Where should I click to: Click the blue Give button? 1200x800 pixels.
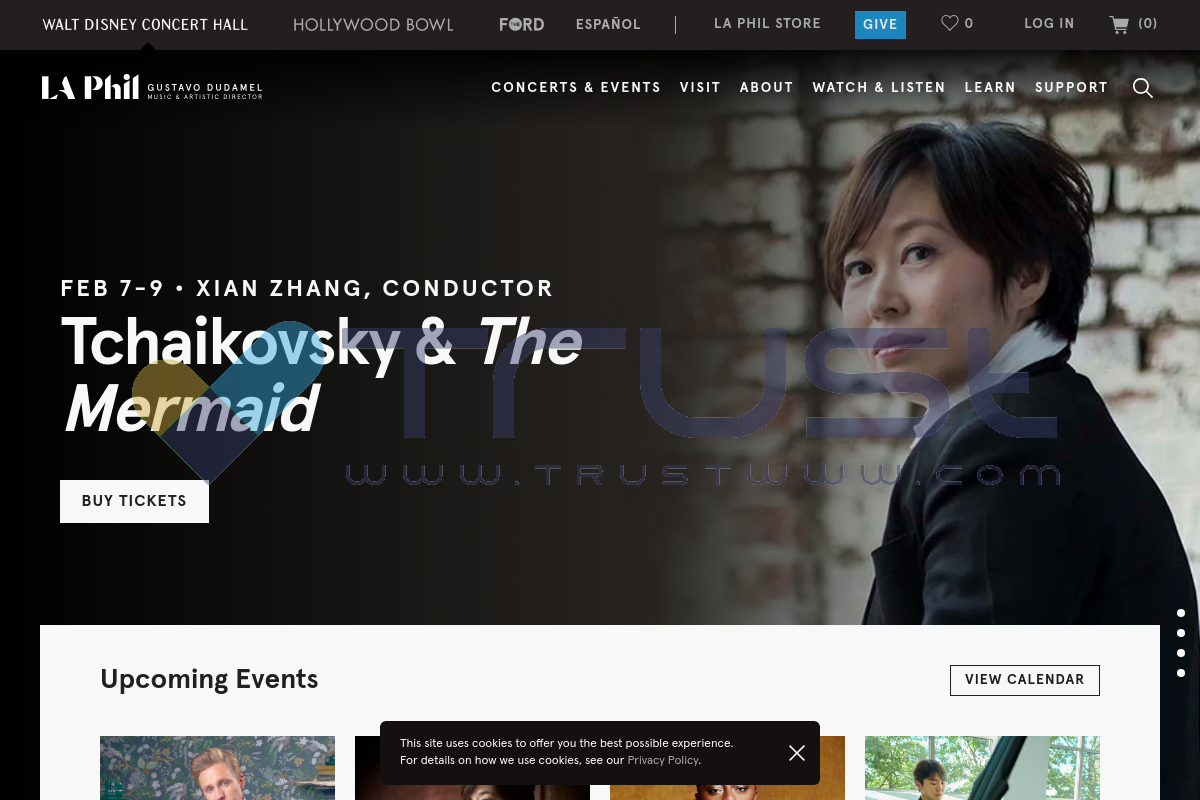point(880,25)
